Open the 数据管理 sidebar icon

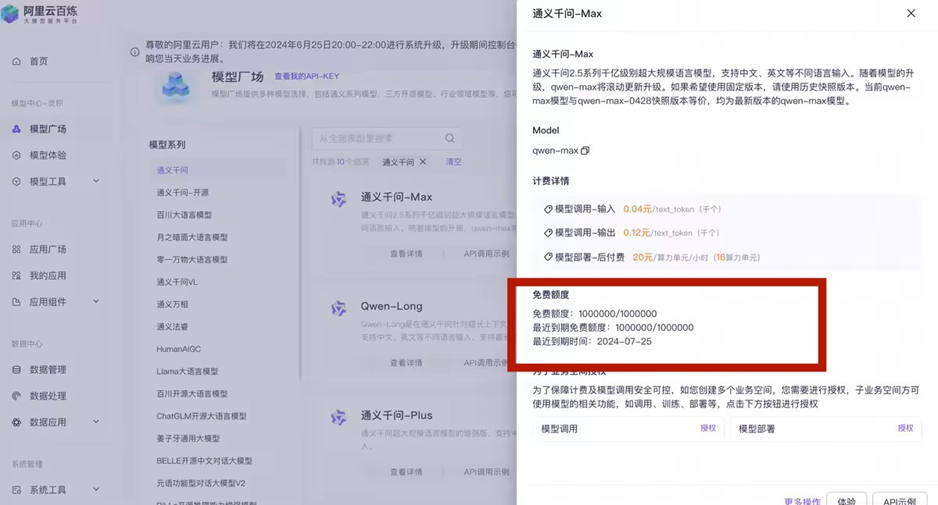click(16, 370)
